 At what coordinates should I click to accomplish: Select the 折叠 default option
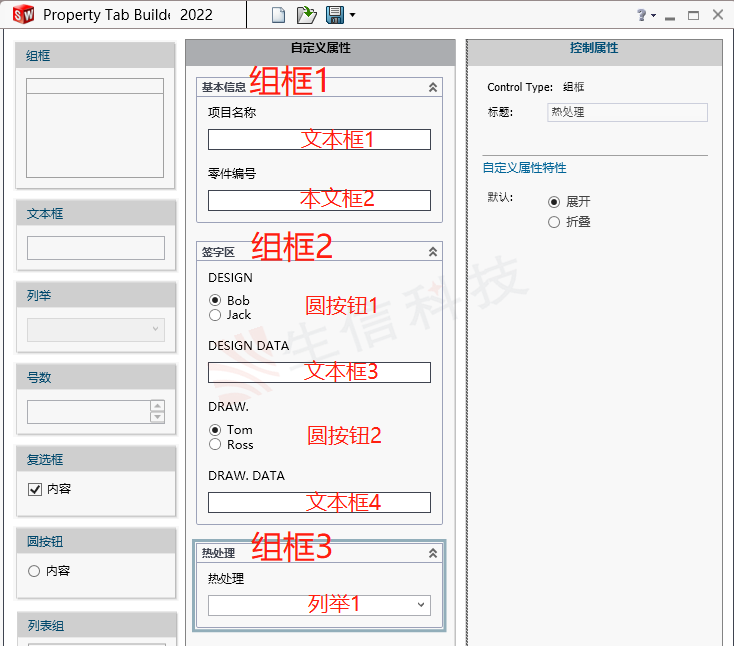(554, 222)
